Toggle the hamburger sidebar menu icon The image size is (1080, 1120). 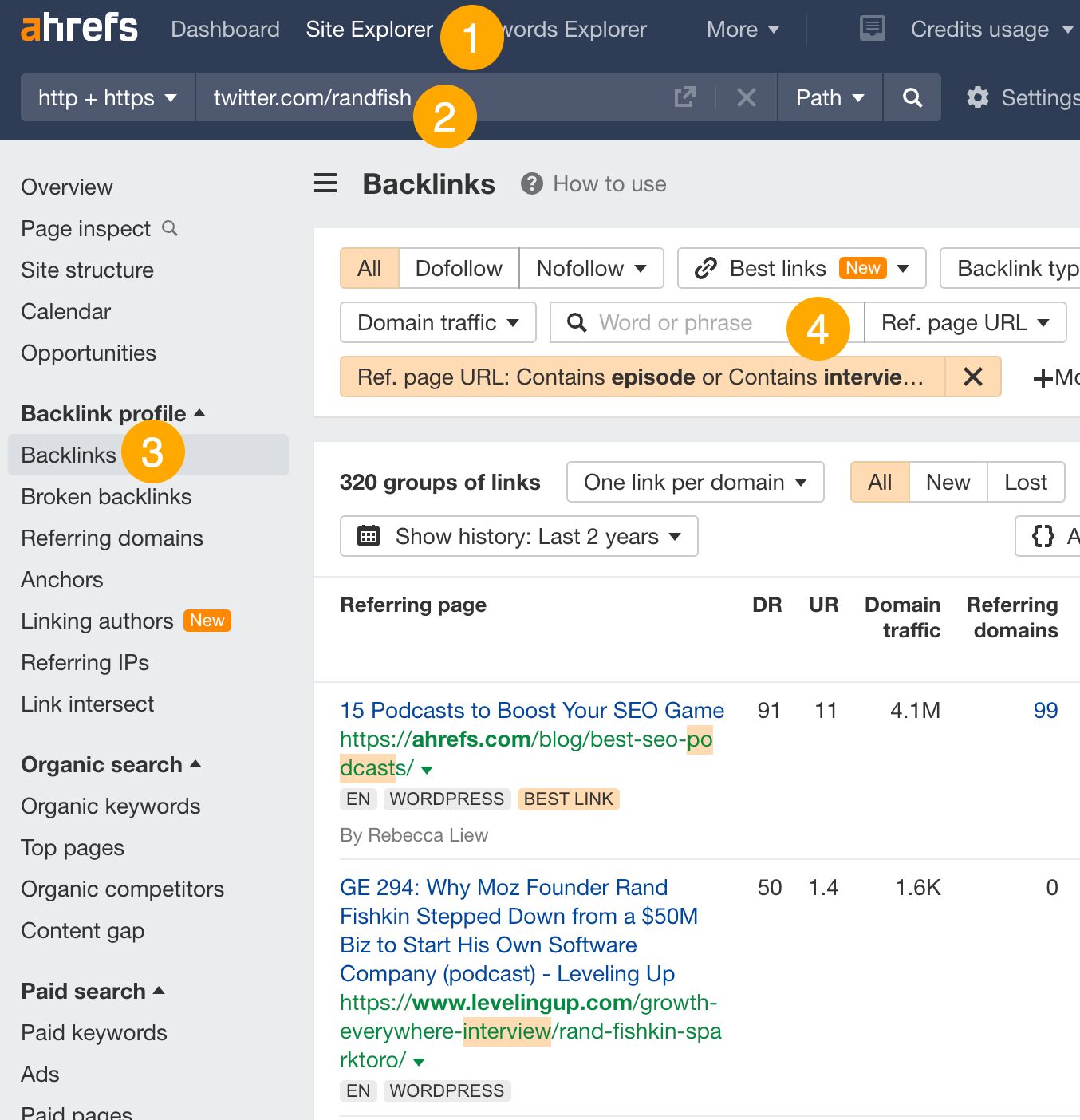pos(325,183)
